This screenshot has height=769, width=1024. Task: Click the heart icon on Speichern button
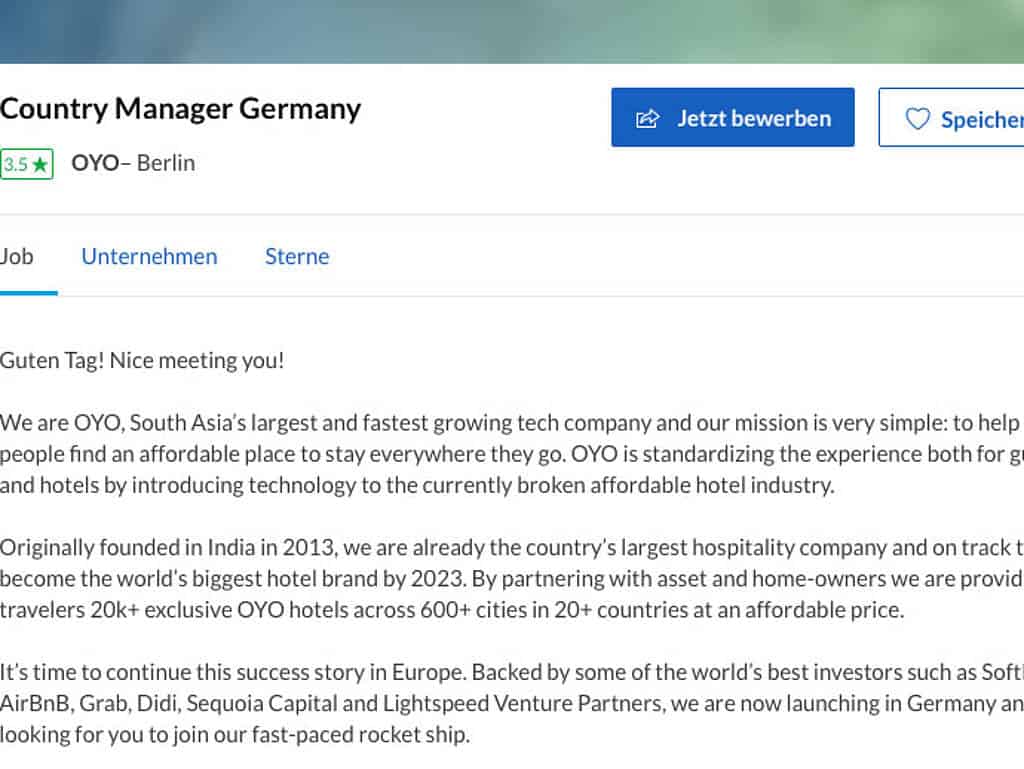tap(917, 119)
